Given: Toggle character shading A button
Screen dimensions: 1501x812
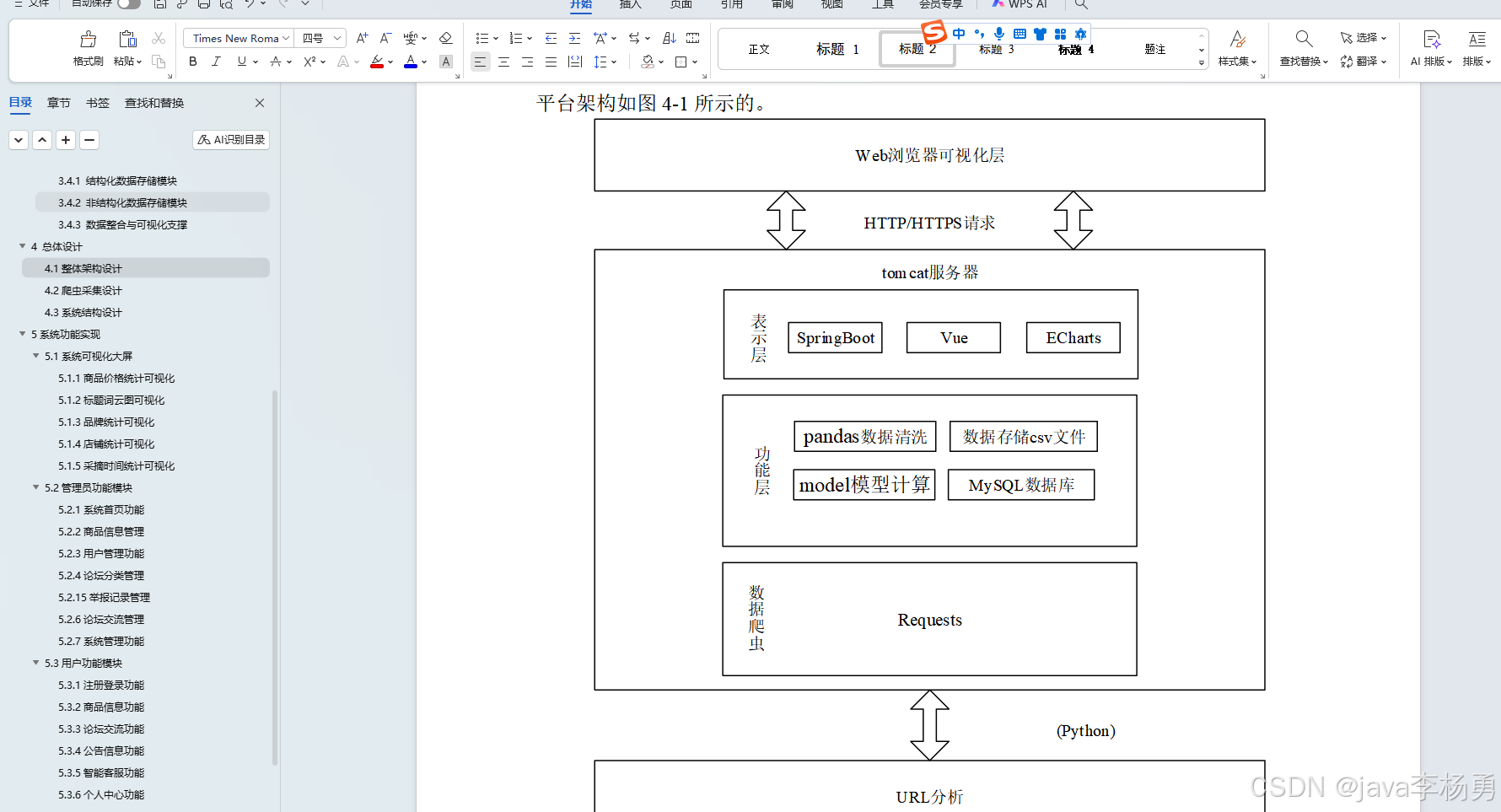Looking at the screenshot, I should point(446,61).
